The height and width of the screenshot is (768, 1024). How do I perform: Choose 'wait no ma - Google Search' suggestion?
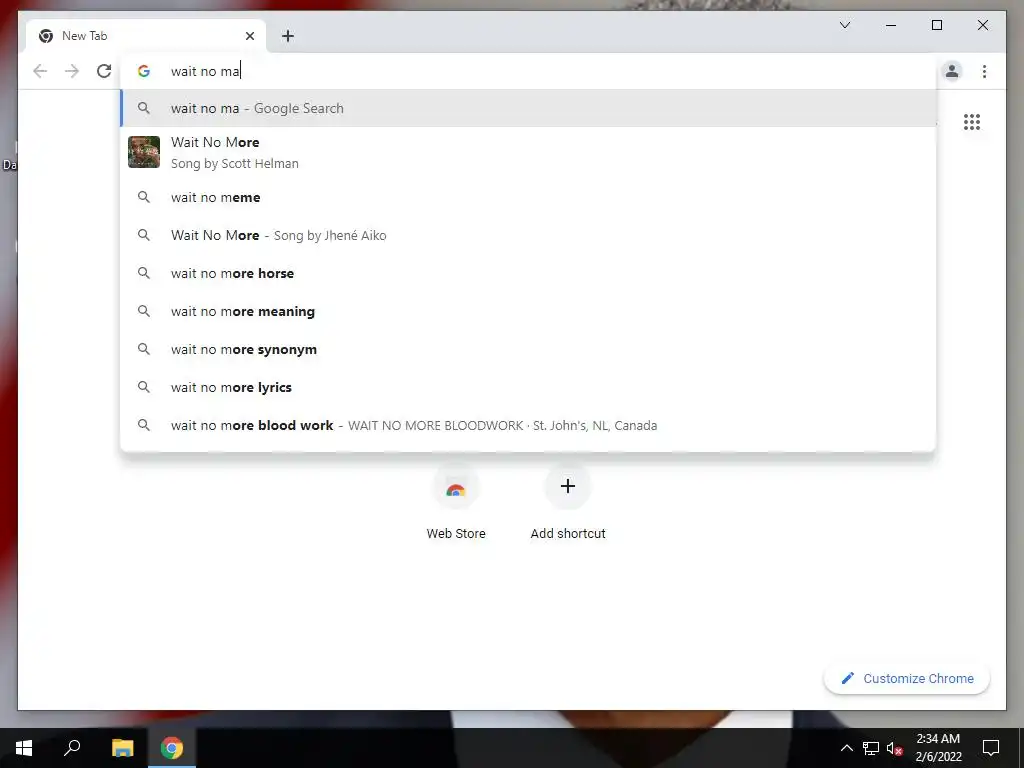528,108
